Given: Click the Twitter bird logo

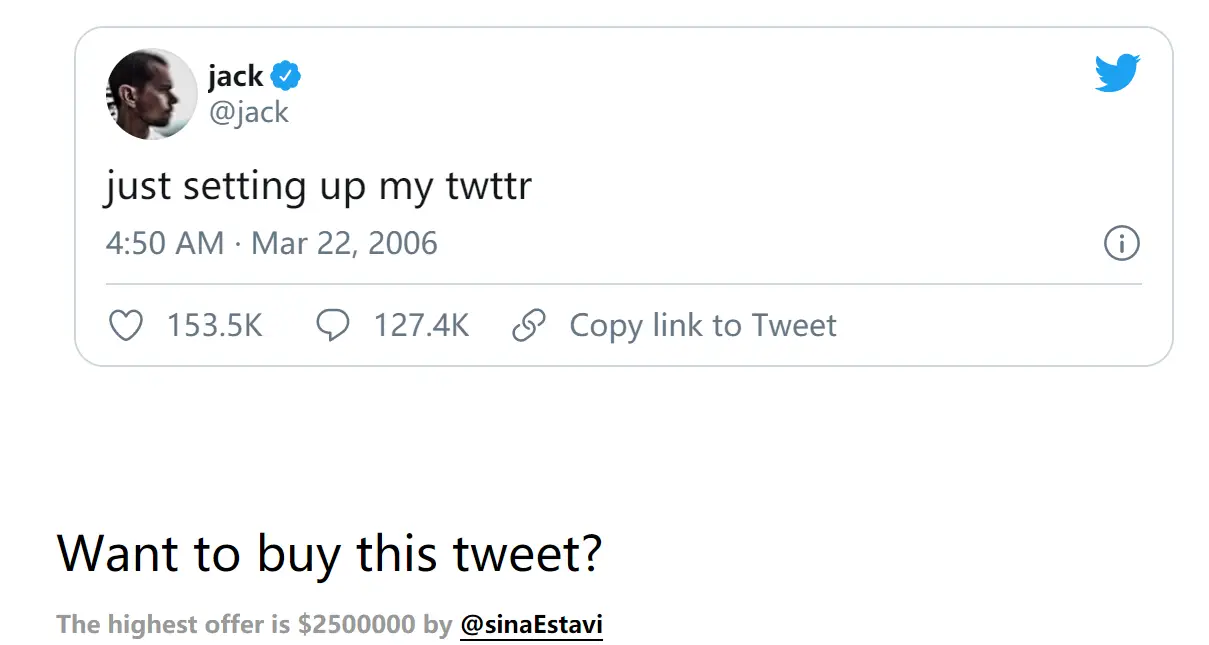Looking at the screenshot, I should (1117, 73).
